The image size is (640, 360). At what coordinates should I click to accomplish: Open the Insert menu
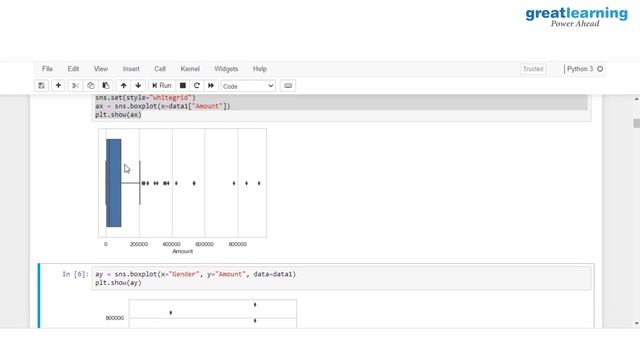[131, 69]
